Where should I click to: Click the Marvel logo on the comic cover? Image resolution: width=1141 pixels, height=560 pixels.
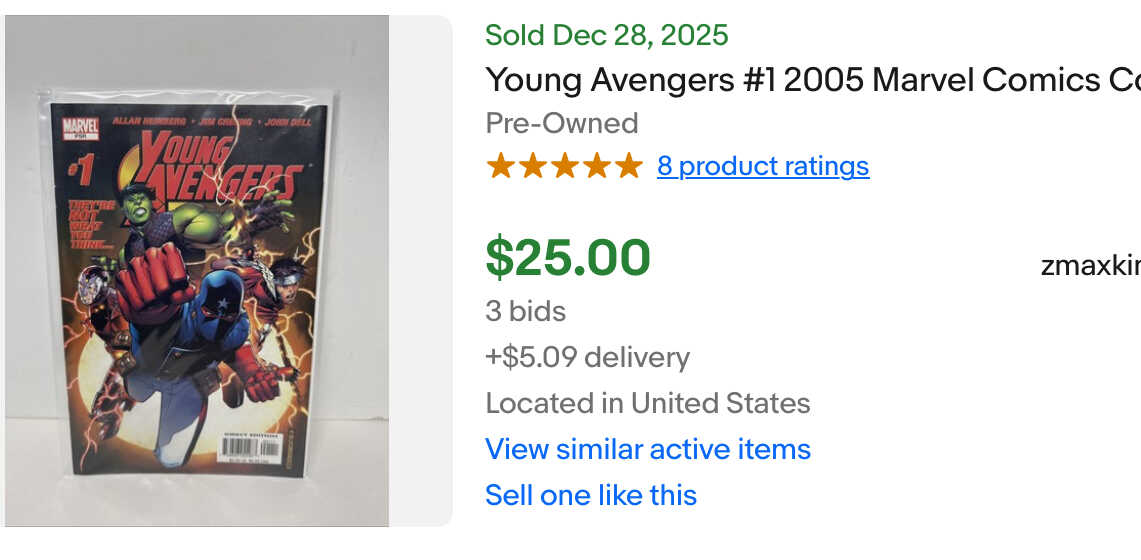(x=81, y=128)
